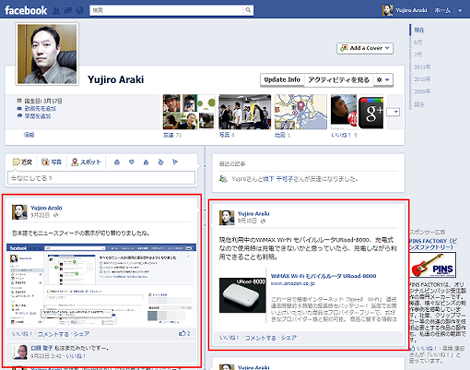
Task: Click the flag milestone icon in composer
Action: click(x=175, y=162)
